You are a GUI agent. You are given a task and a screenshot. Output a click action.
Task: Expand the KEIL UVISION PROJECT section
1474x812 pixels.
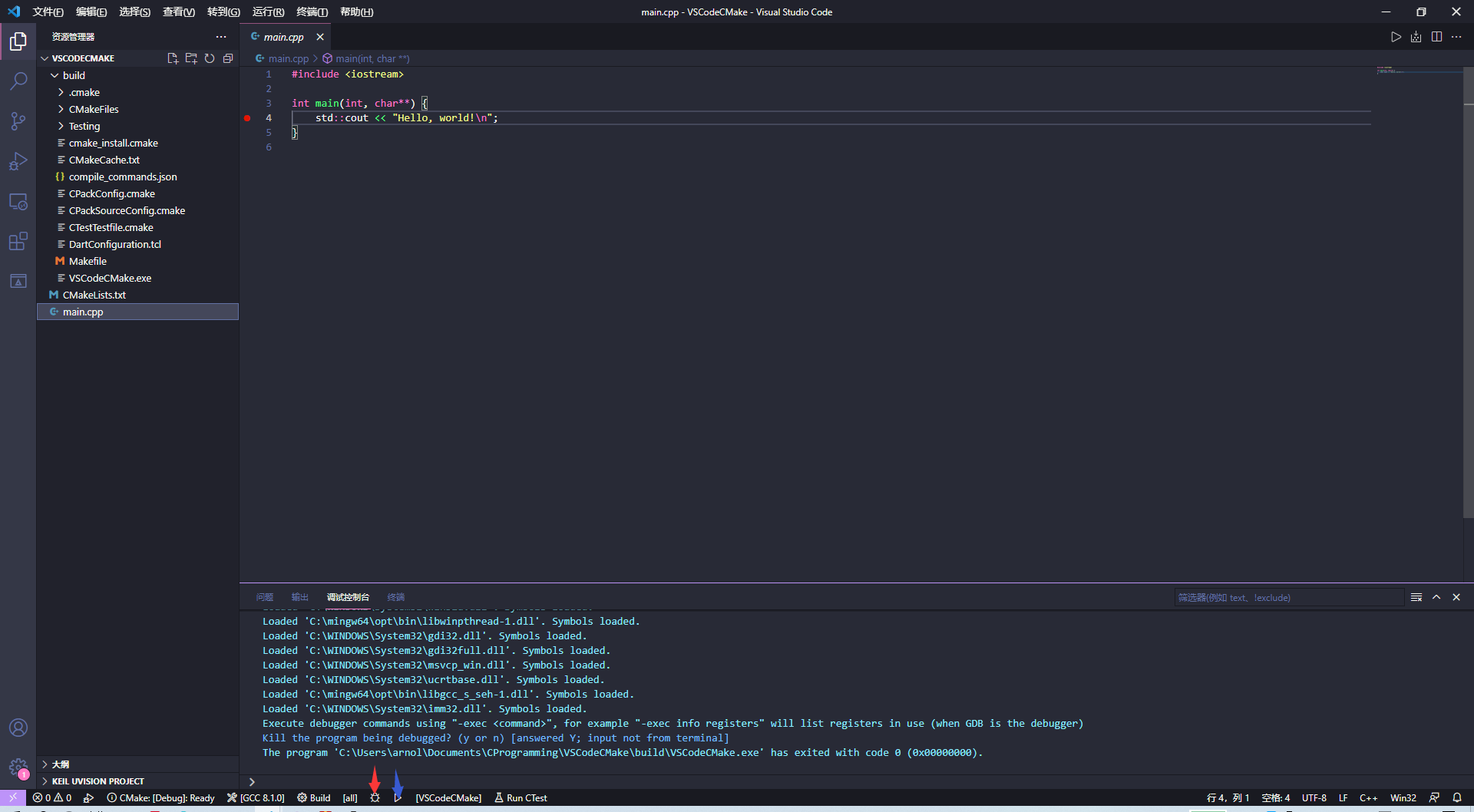[x=97, y=781]
